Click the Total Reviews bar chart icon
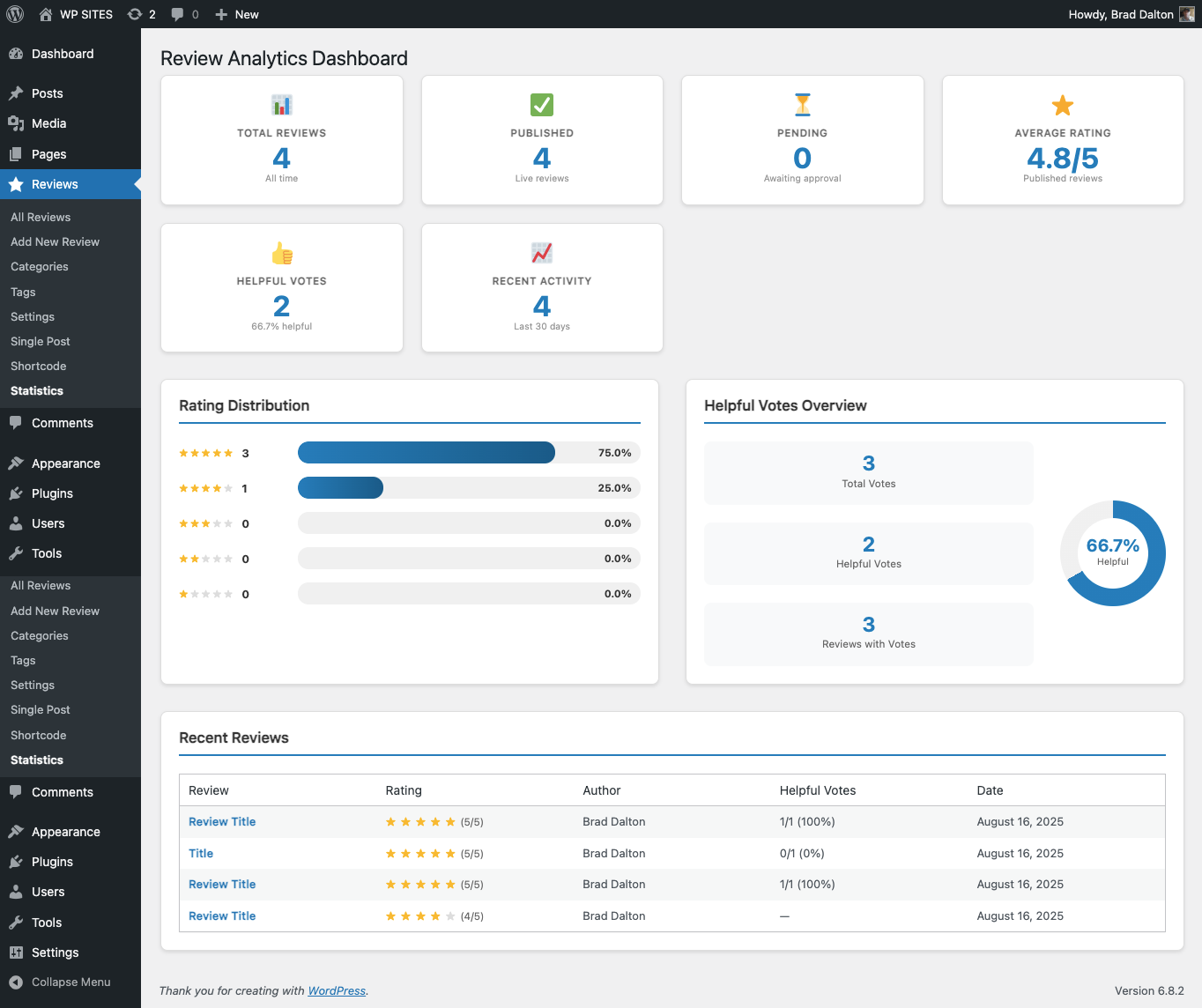 (282, 105)
